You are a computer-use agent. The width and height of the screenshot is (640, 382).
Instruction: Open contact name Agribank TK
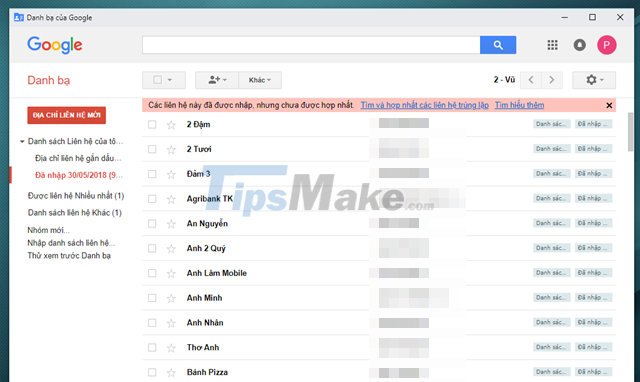coord(210,199)
